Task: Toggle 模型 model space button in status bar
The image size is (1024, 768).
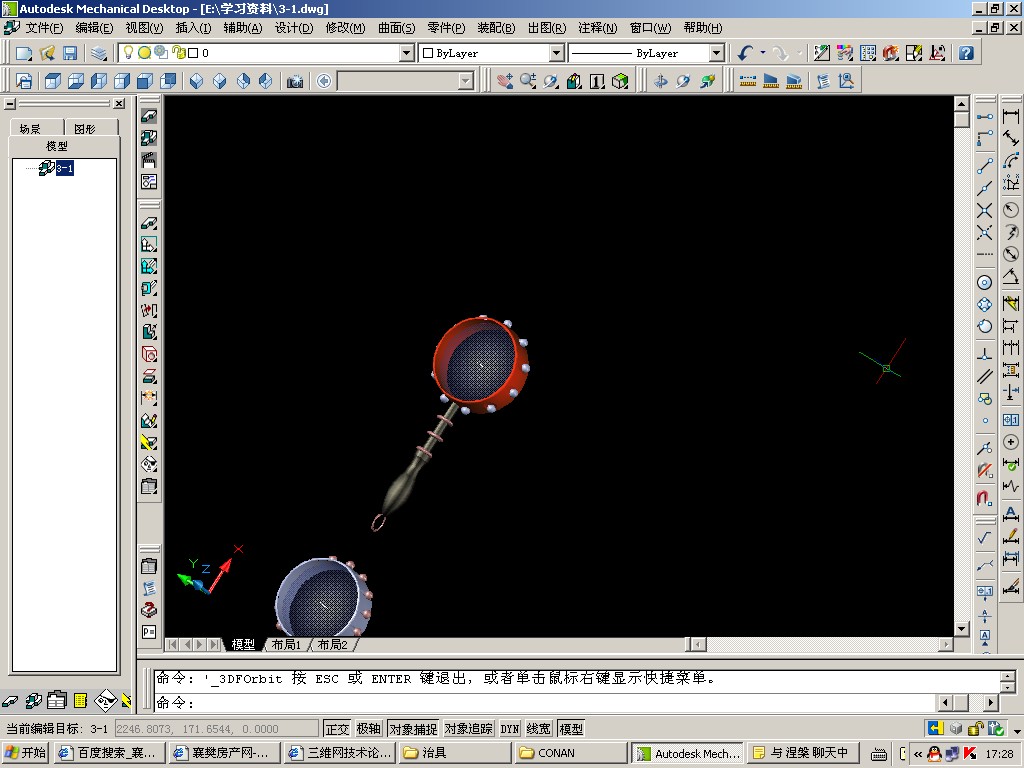Action: coord(571,729)
